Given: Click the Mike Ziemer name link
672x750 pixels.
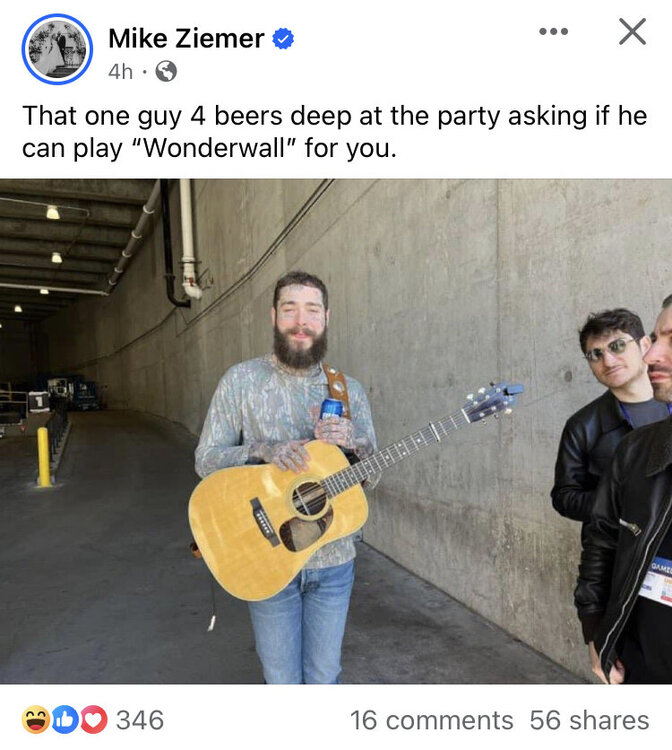Looking at the screenshot, I should point(186,38).
